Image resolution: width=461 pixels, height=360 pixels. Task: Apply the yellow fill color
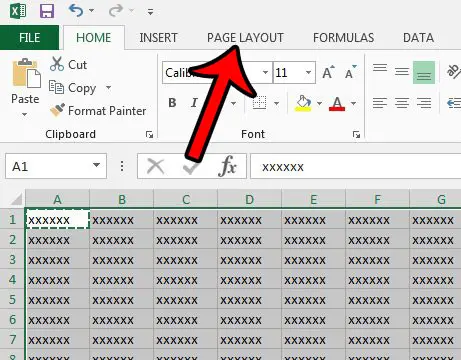pyautogui.click(x=303, y=103)
